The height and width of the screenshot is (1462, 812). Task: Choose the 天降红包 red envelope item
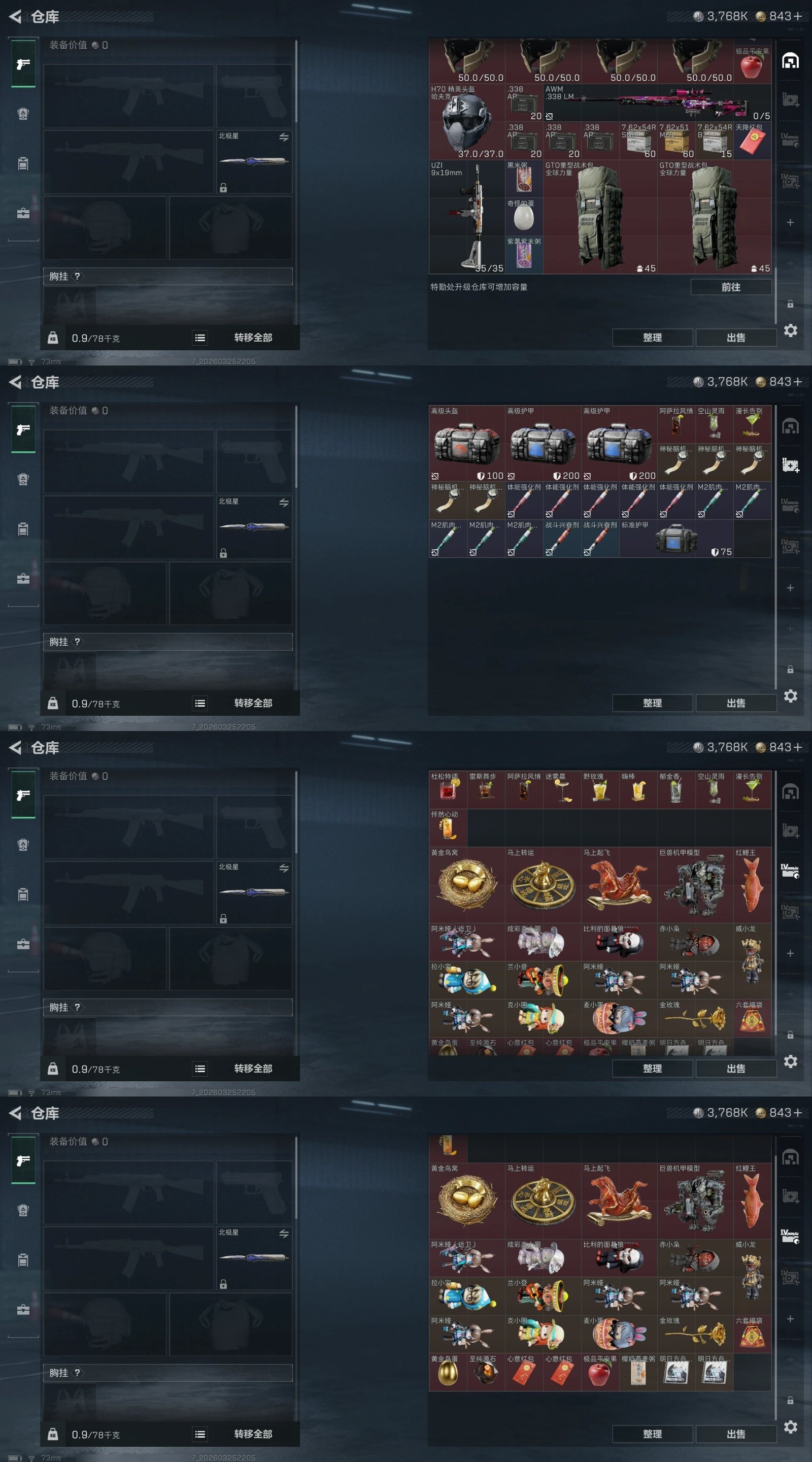tap(753, 141)
